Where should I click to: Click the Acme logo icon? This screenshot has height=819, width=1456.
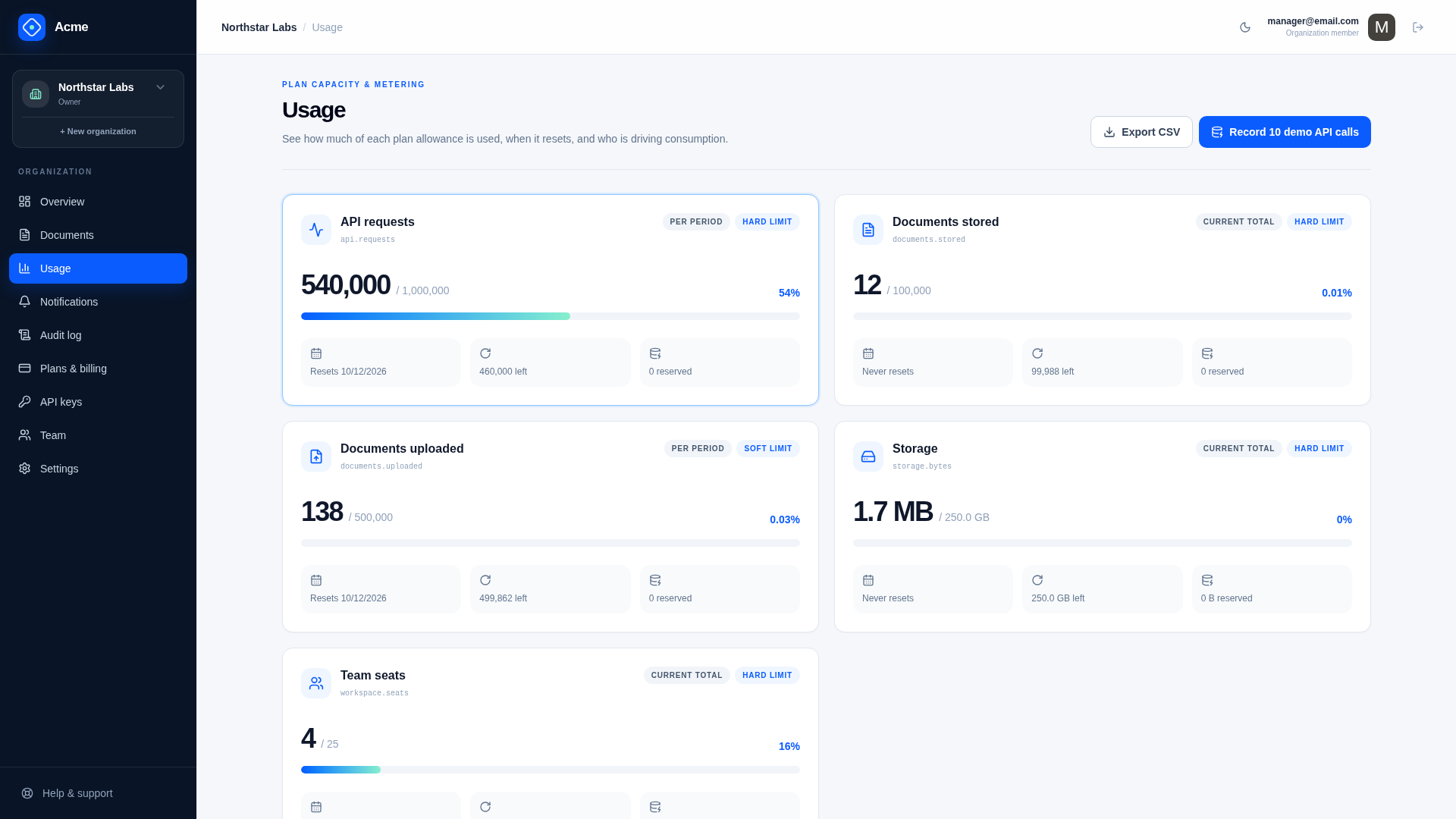tap(32, 27)
